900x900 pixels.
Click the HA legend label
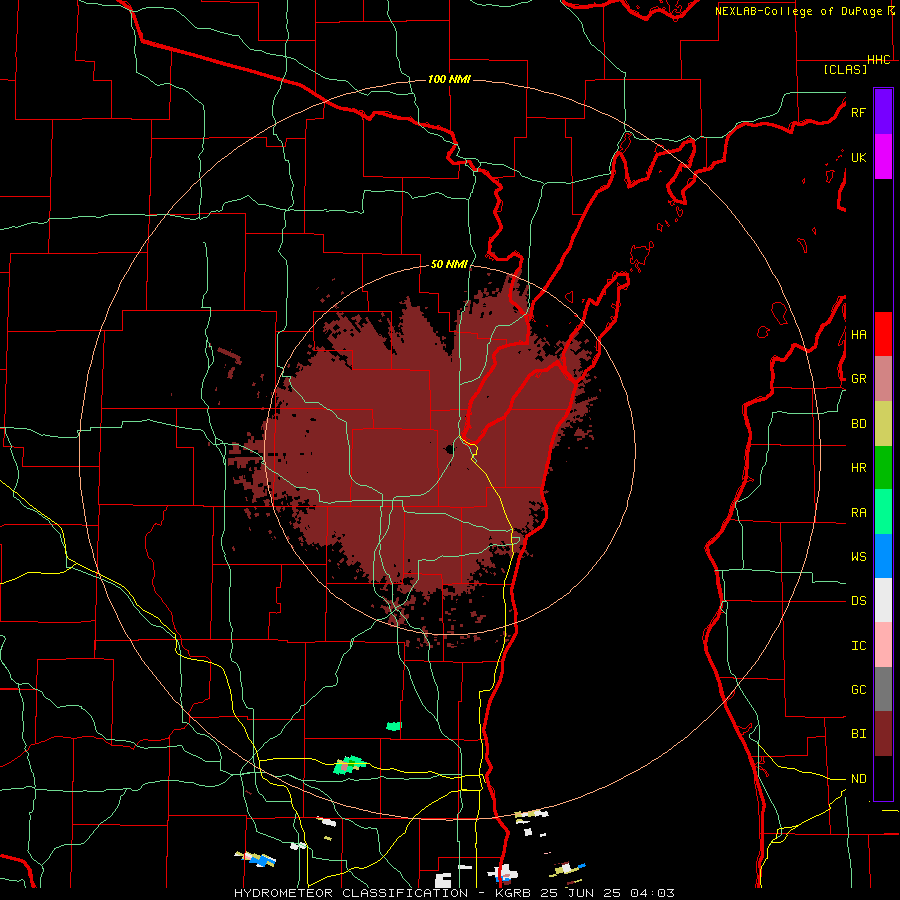(x=858, y=334)
